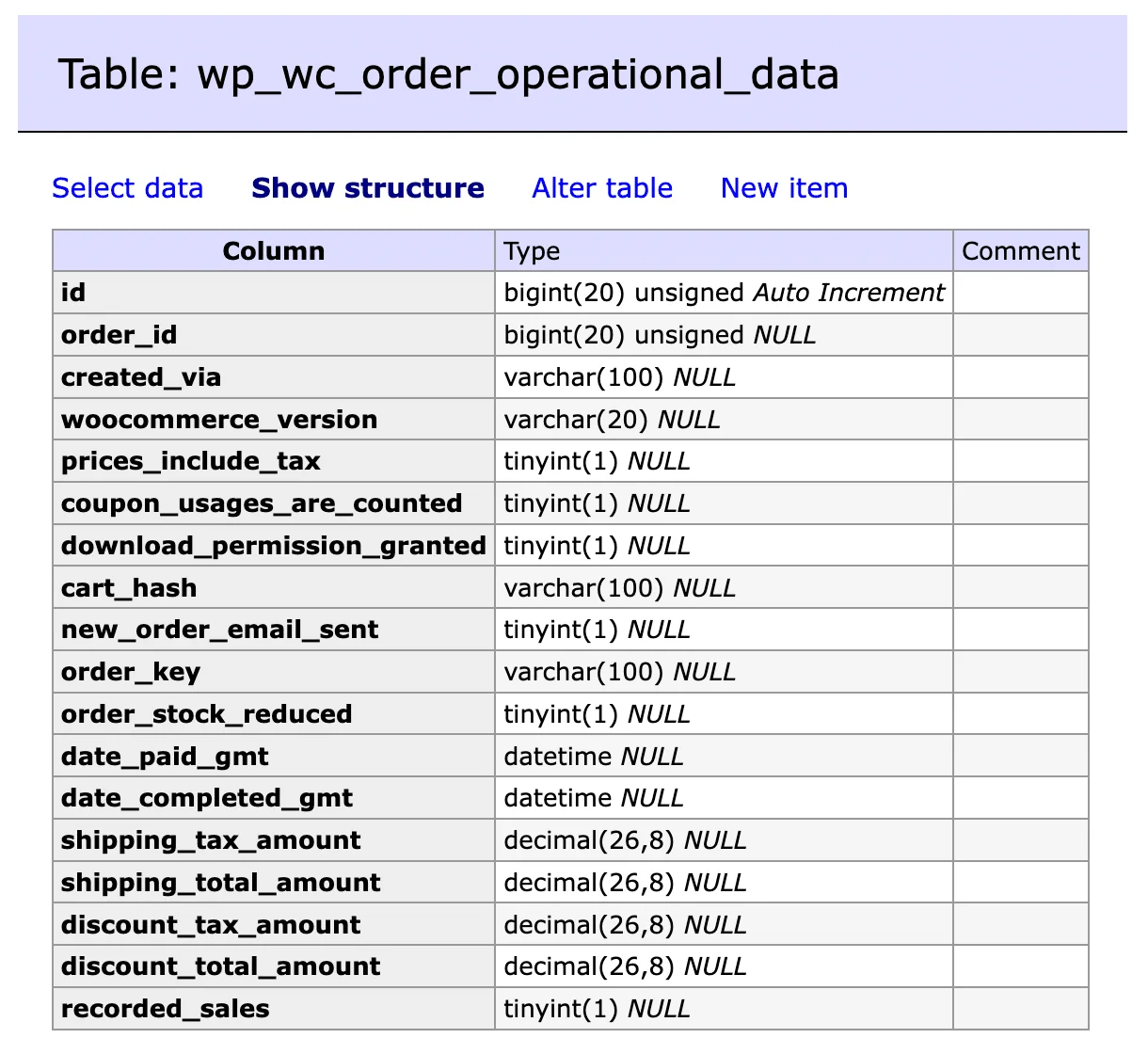Select the order_stock_reduced column name
The height and width of the screenshot is (1054, 1148).
[x=207, y=714]
